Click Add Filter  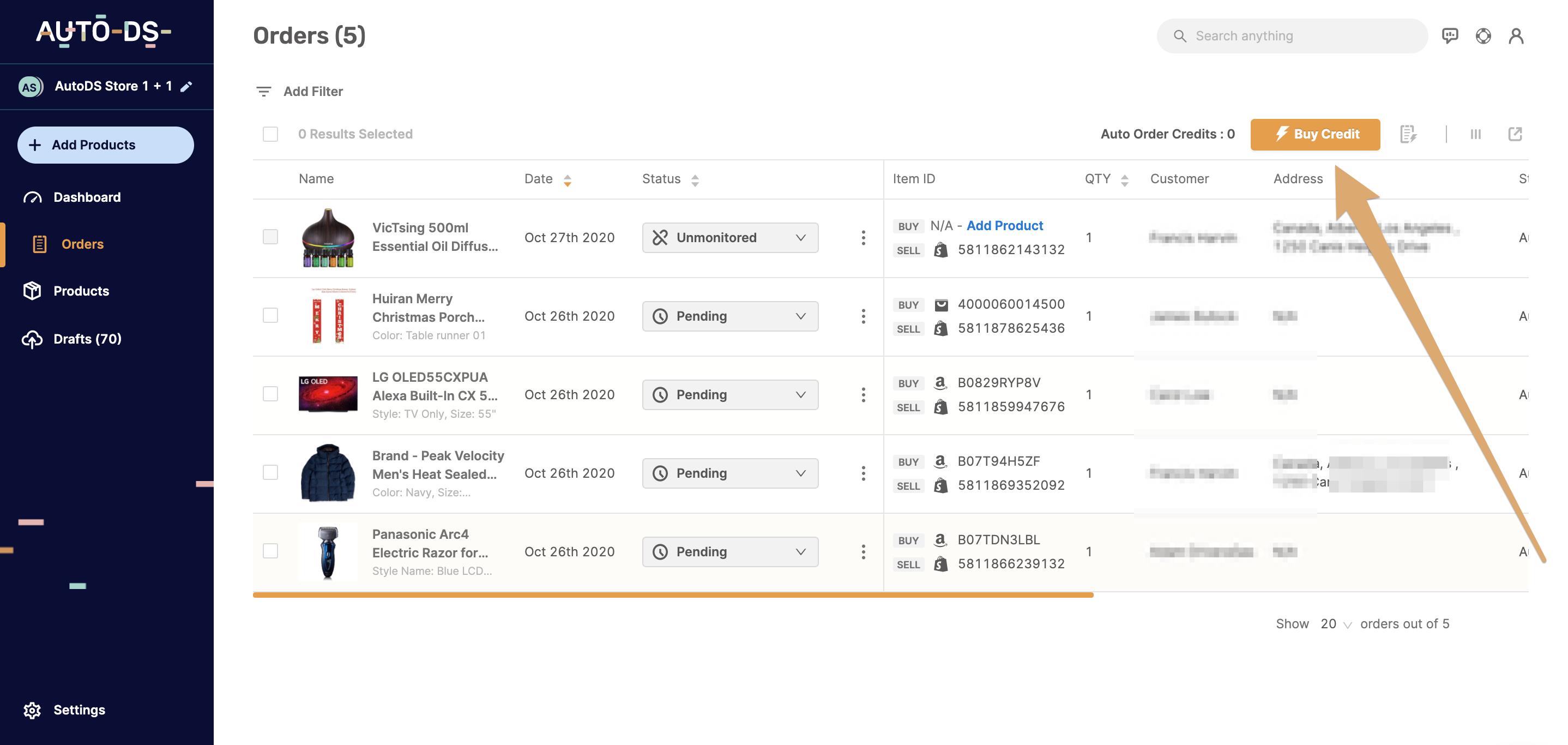313,91
